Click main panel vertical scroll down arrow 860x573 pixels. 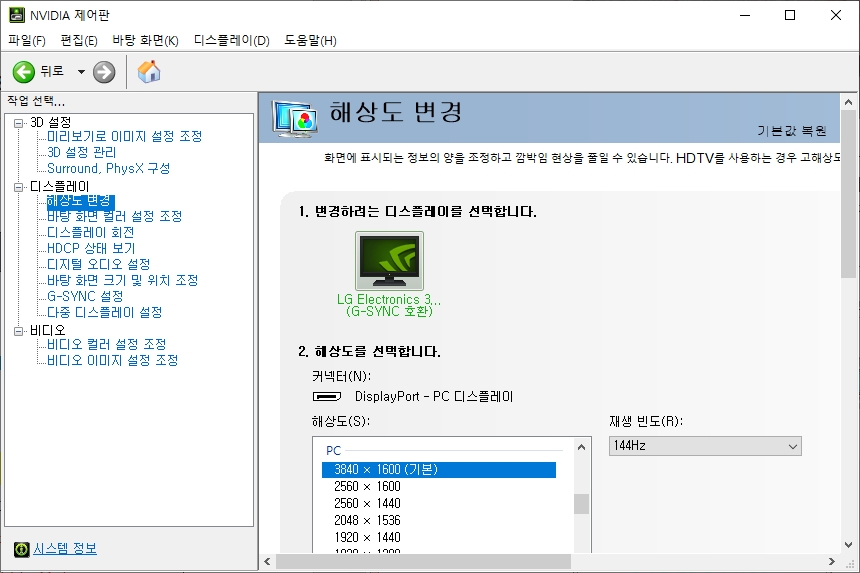(848, 545)
